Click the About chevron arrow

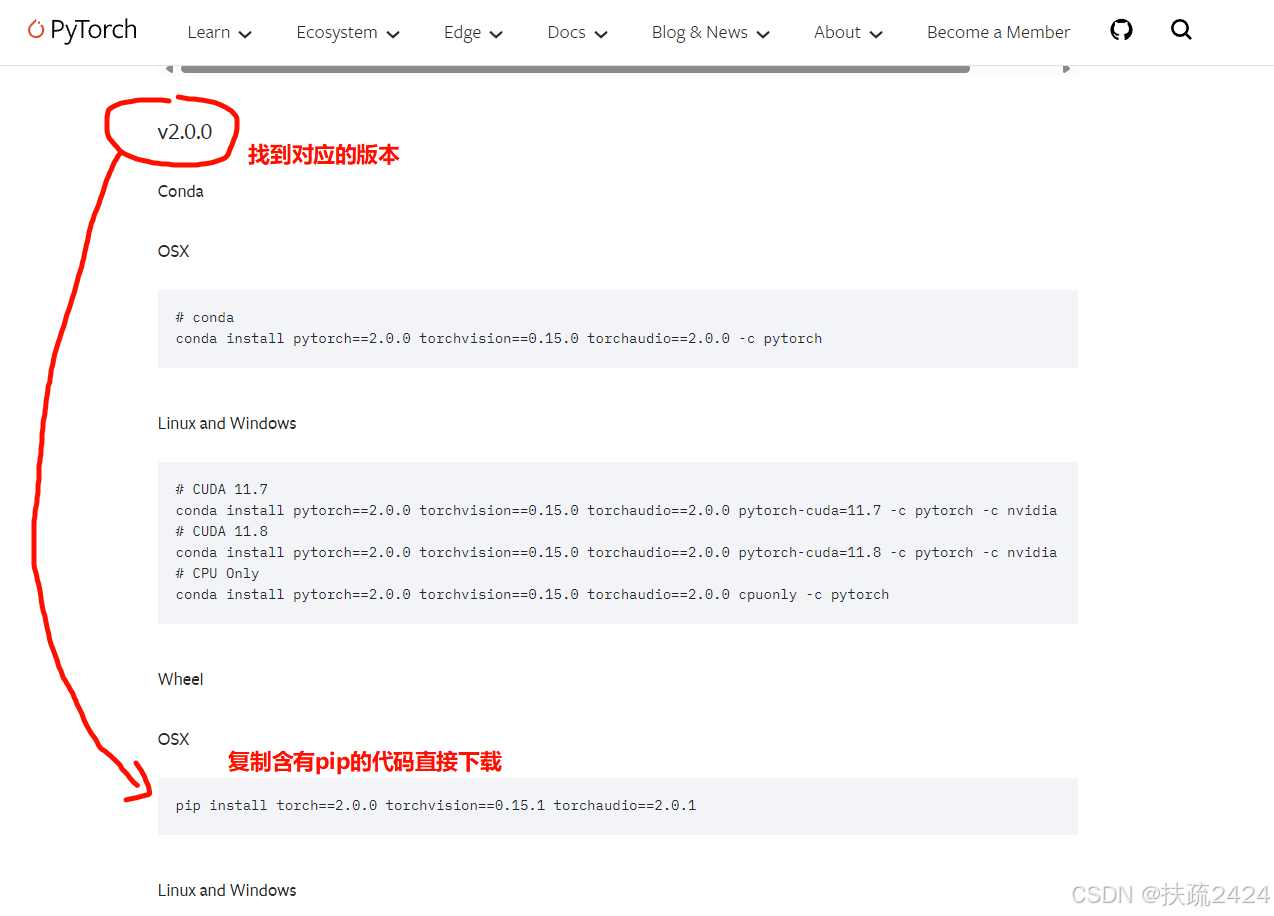(876, 34)
